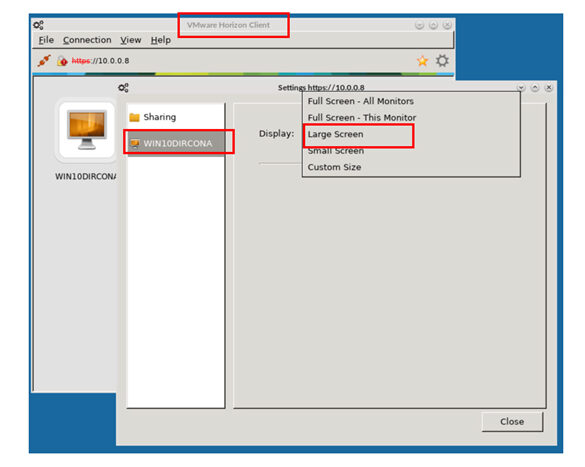
Task: Select Sharing in the settings list
Action: [x=176, y=117]
